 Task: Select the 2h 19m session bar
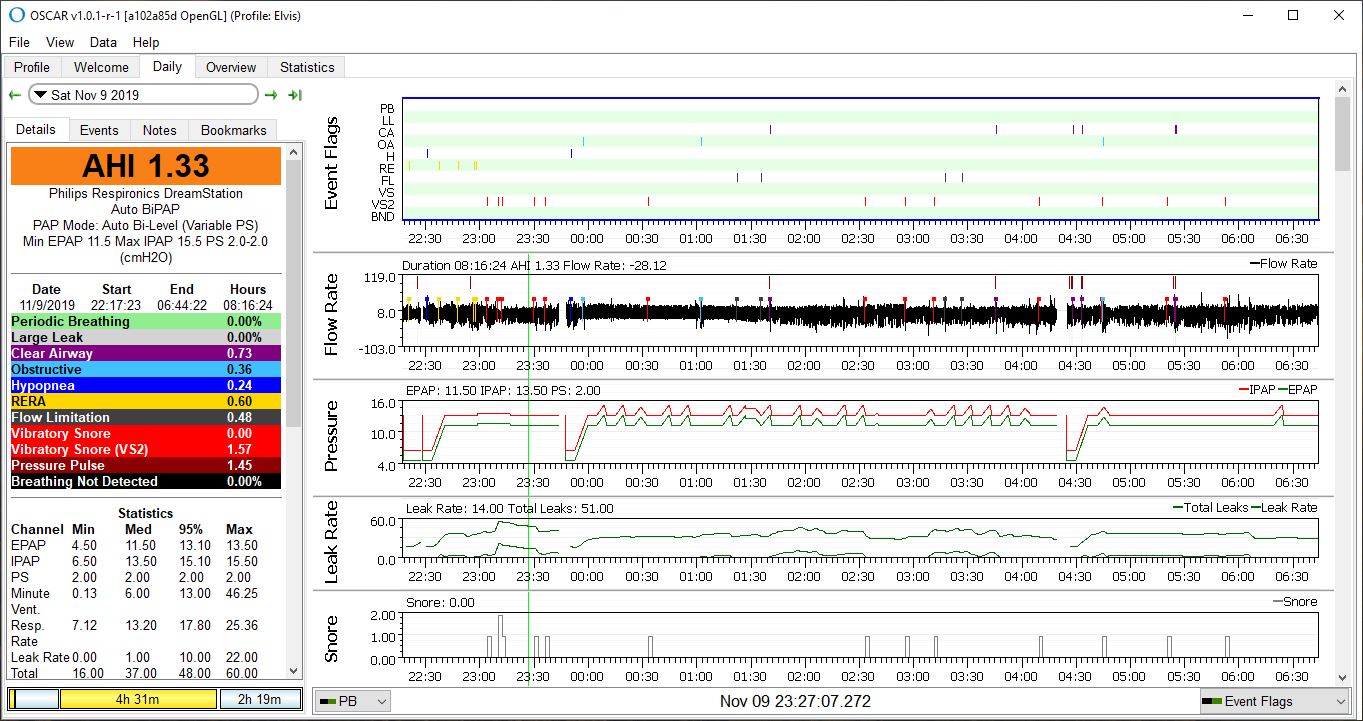pos(258,700)
